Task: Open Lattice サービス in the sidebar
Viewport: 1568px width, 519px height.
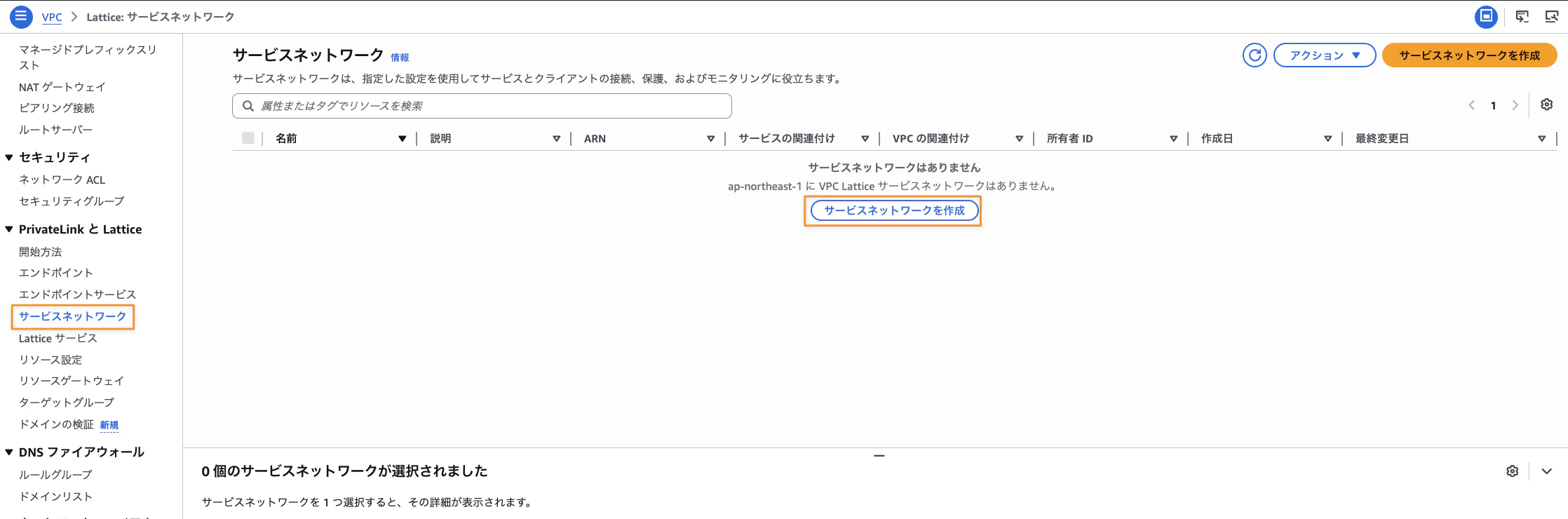Action: (x=58, y=338)
